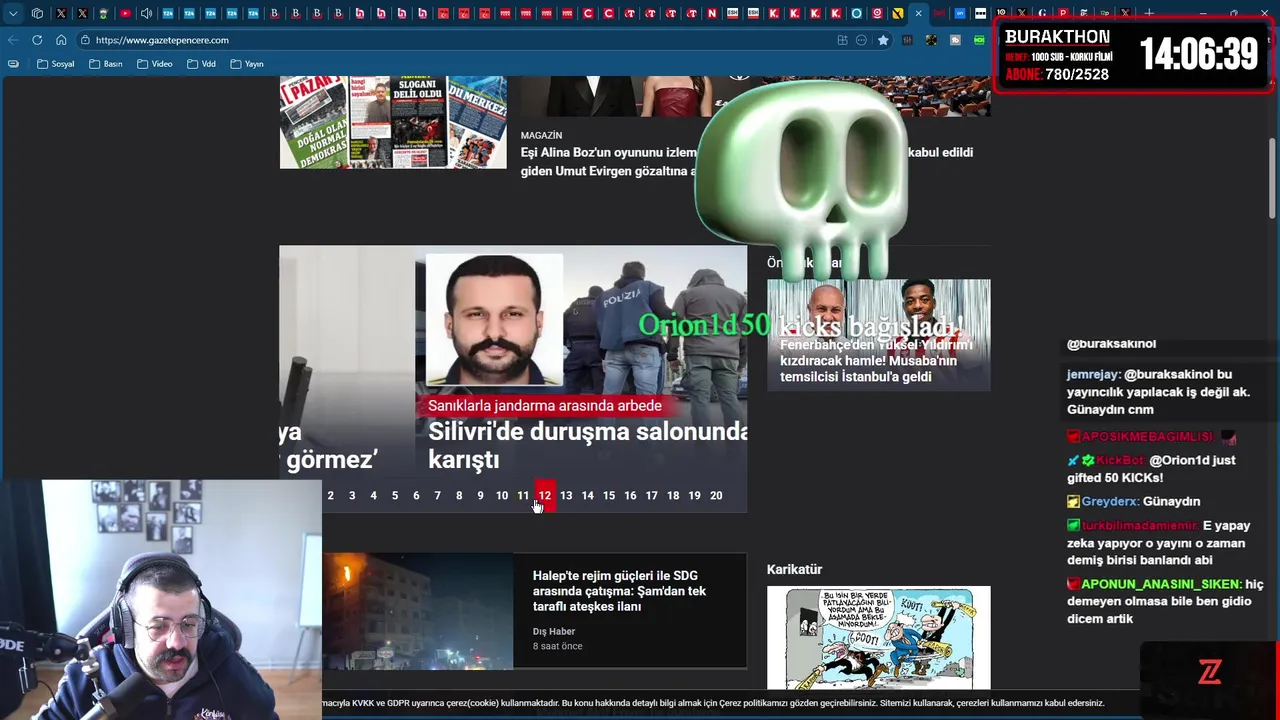Click username jemrejay in chat overlay
Screen dimensions: 1280x720
tap(1093, 374)
